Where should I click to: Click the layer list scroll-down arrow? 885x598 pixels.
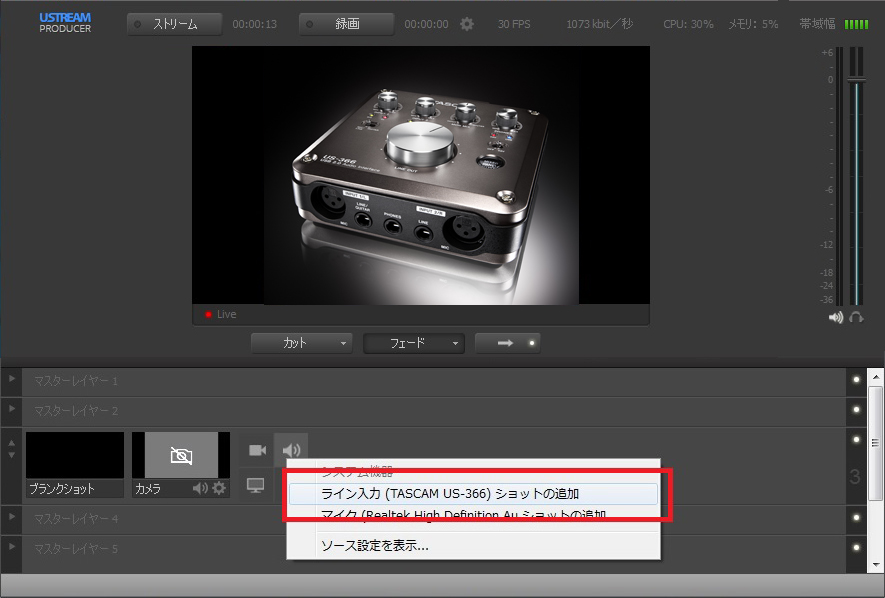[875, 564]
